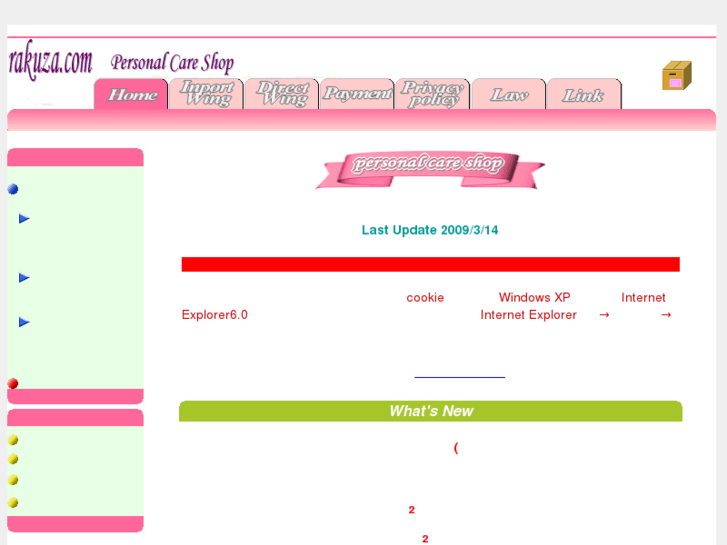727x545 pixels.
Task: Go to the Payment tab
Action: (x=357, y=94)
